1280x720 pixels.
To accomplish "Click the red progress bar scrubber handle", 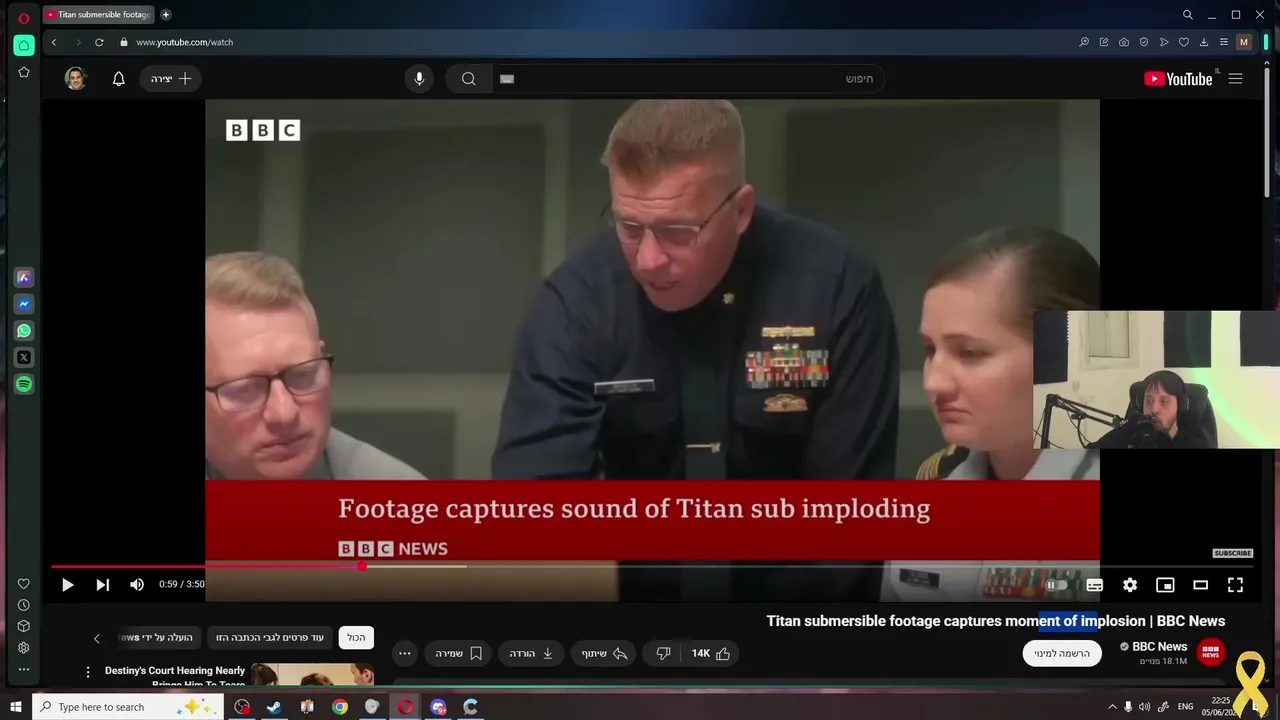I will [x=362, y=566].
